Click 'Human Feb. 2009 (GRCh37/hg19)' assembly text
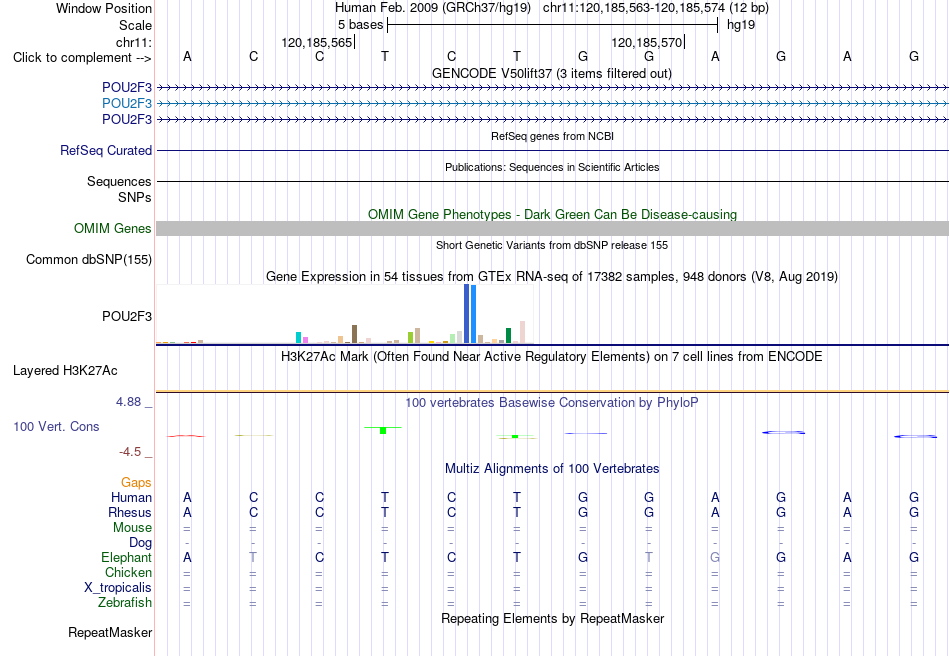 coord(433,8)
